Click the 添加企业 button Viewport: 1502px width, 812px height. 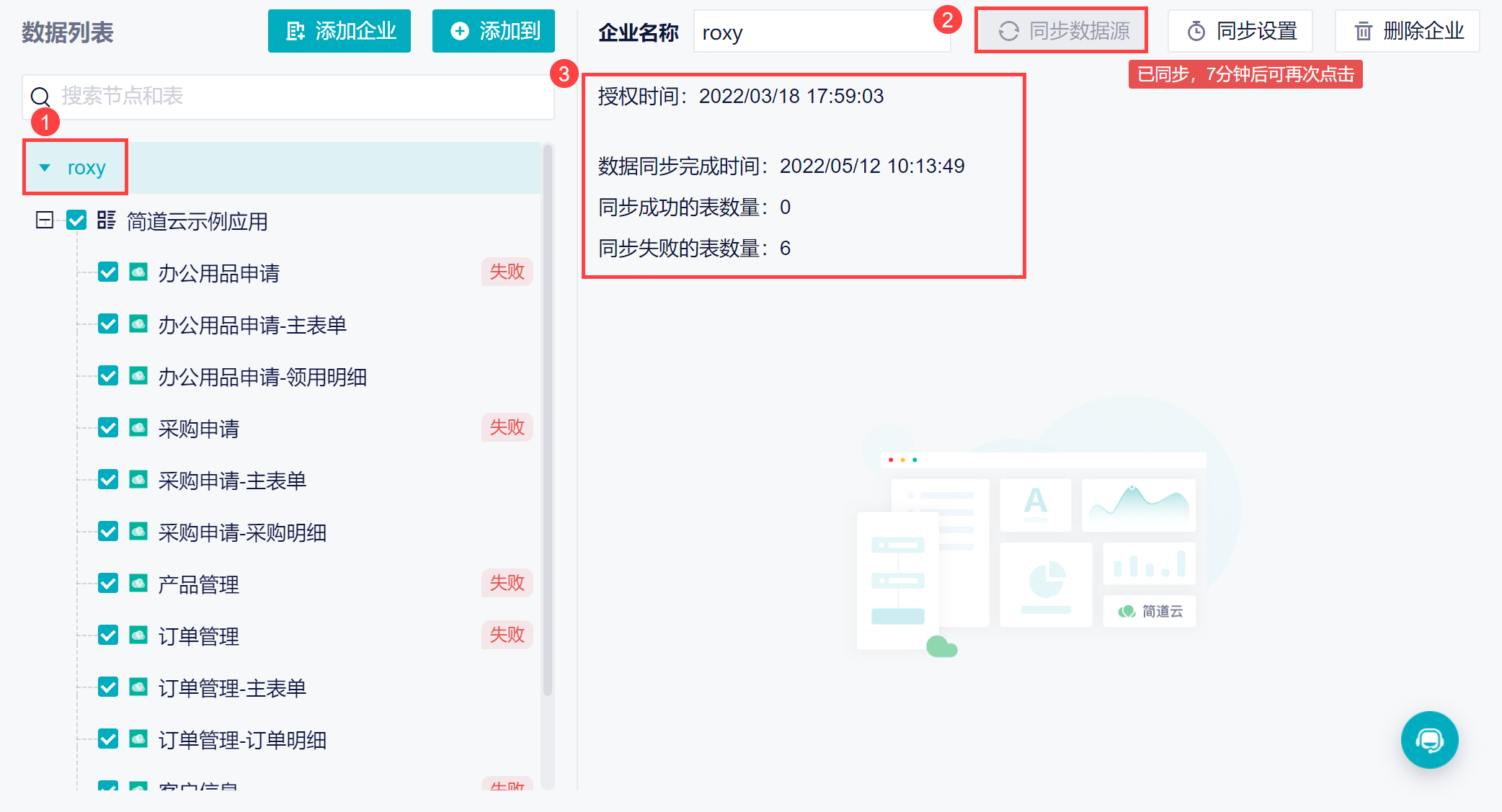(x=339, y=31)
